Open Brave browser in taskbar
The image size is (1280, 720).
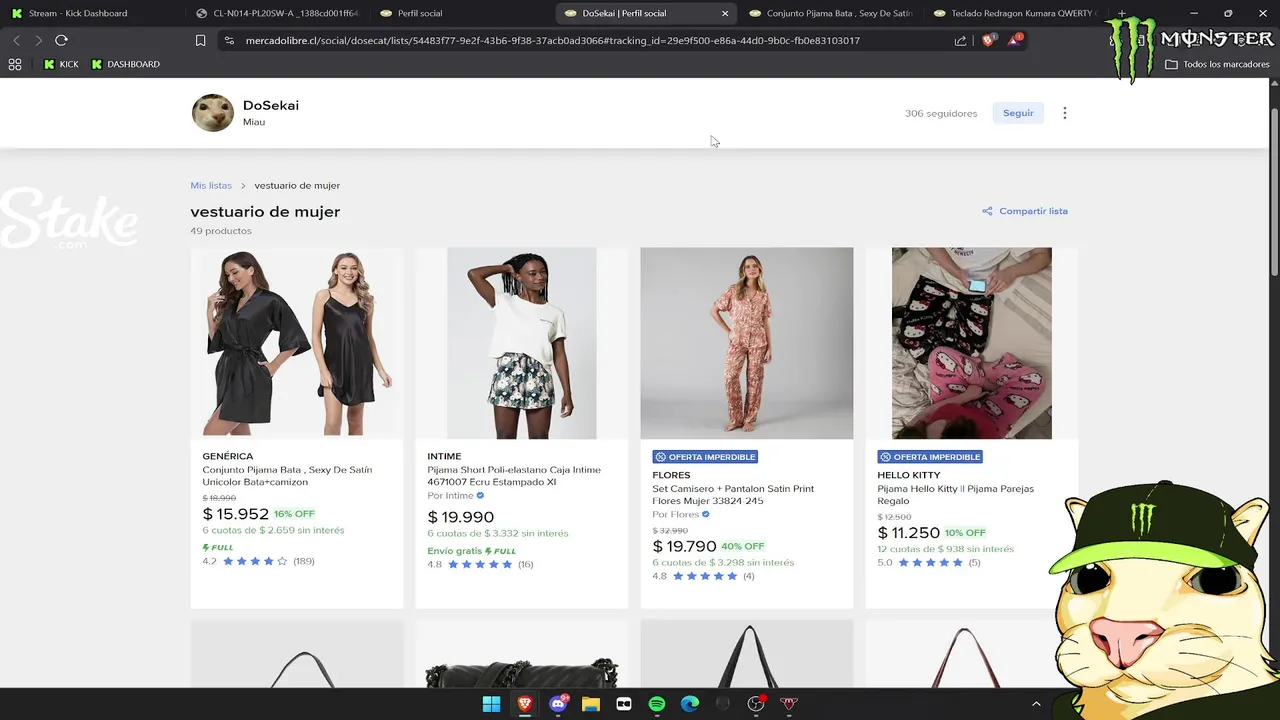coord(524,704)
